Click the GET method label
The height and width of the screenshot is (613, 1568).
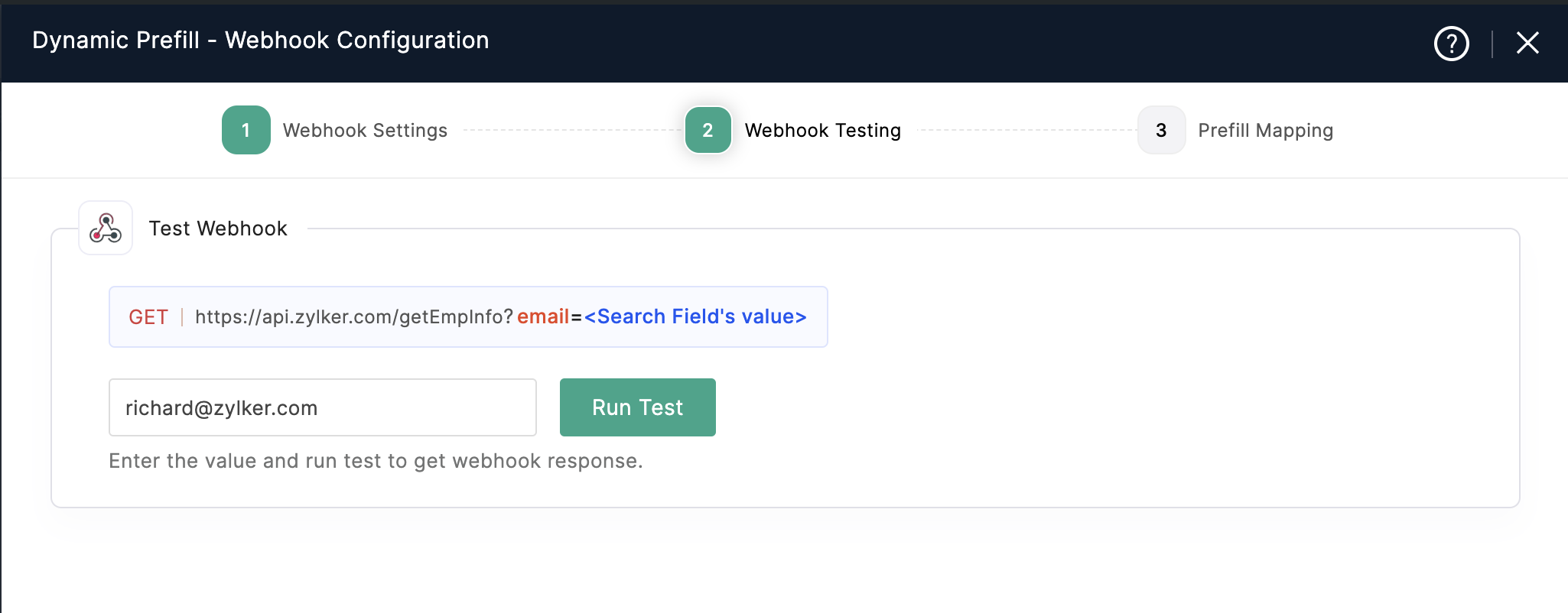point(148,317)
